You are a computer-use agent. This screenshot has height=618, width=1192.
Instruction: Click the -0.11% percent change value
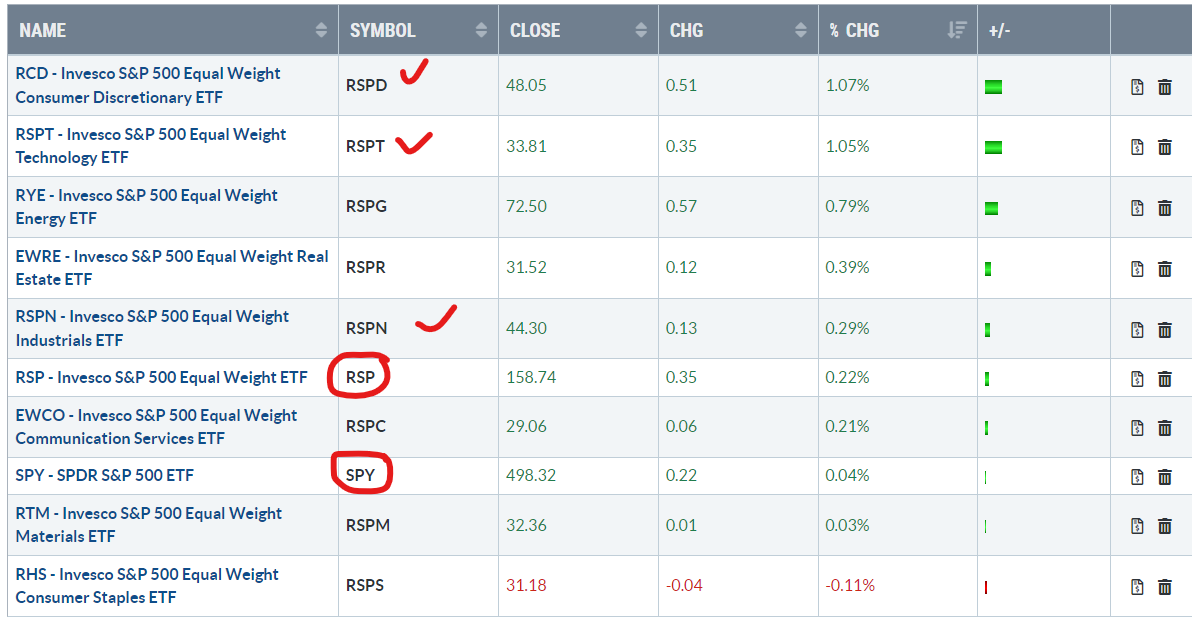850,585
